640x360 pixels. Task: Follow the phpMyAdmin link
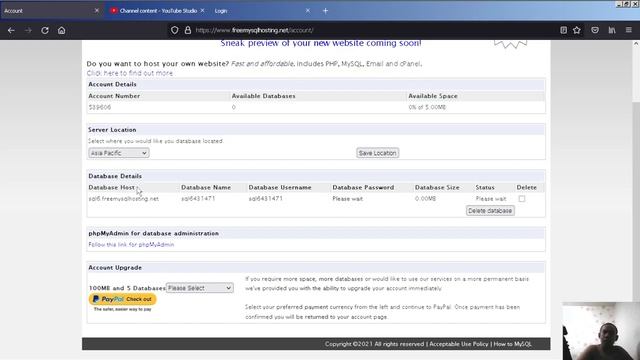tap(131, 244)
